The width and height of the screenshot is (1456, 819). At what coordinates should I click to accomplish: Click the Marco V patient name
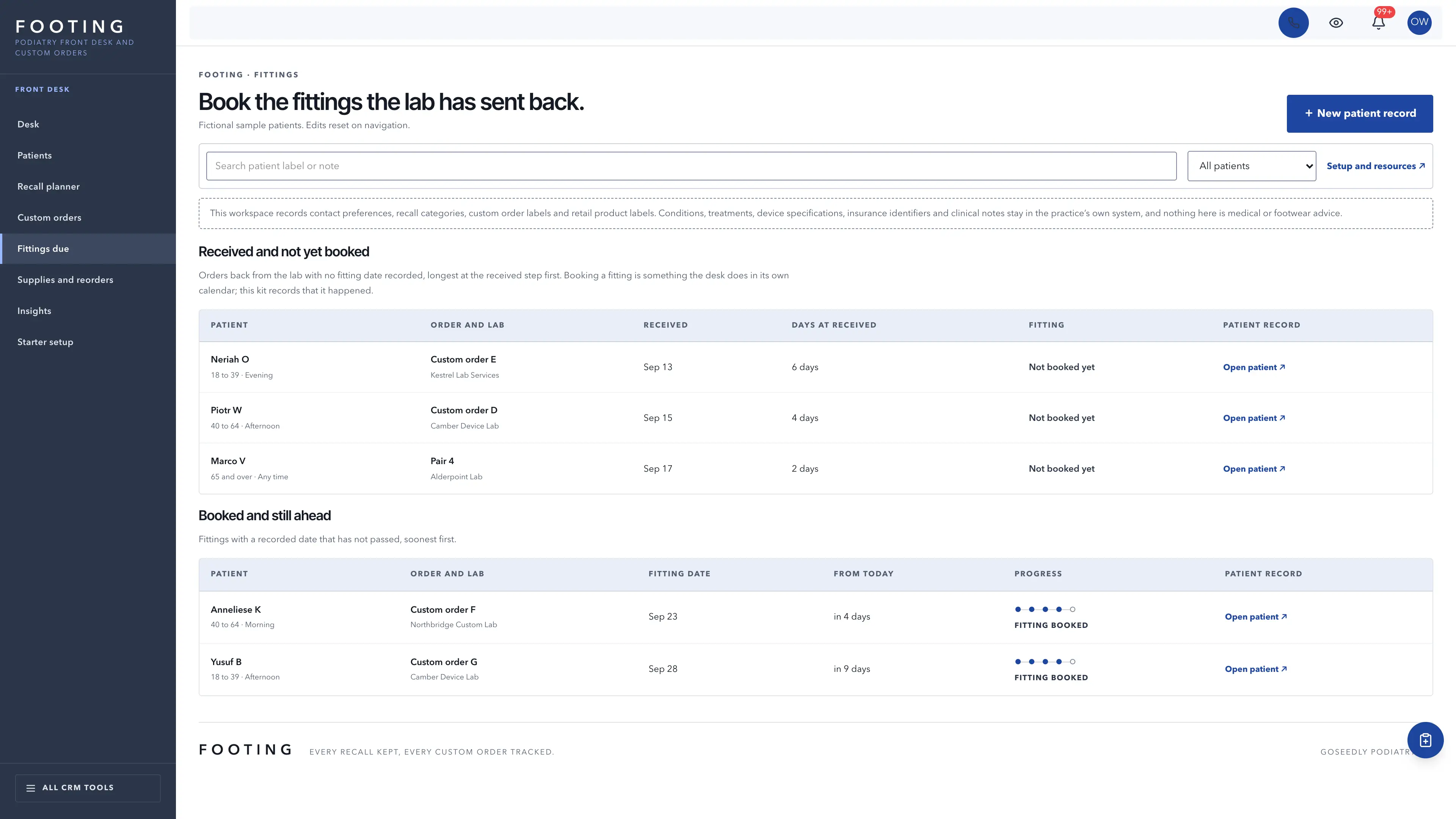[x=228, y=461]
